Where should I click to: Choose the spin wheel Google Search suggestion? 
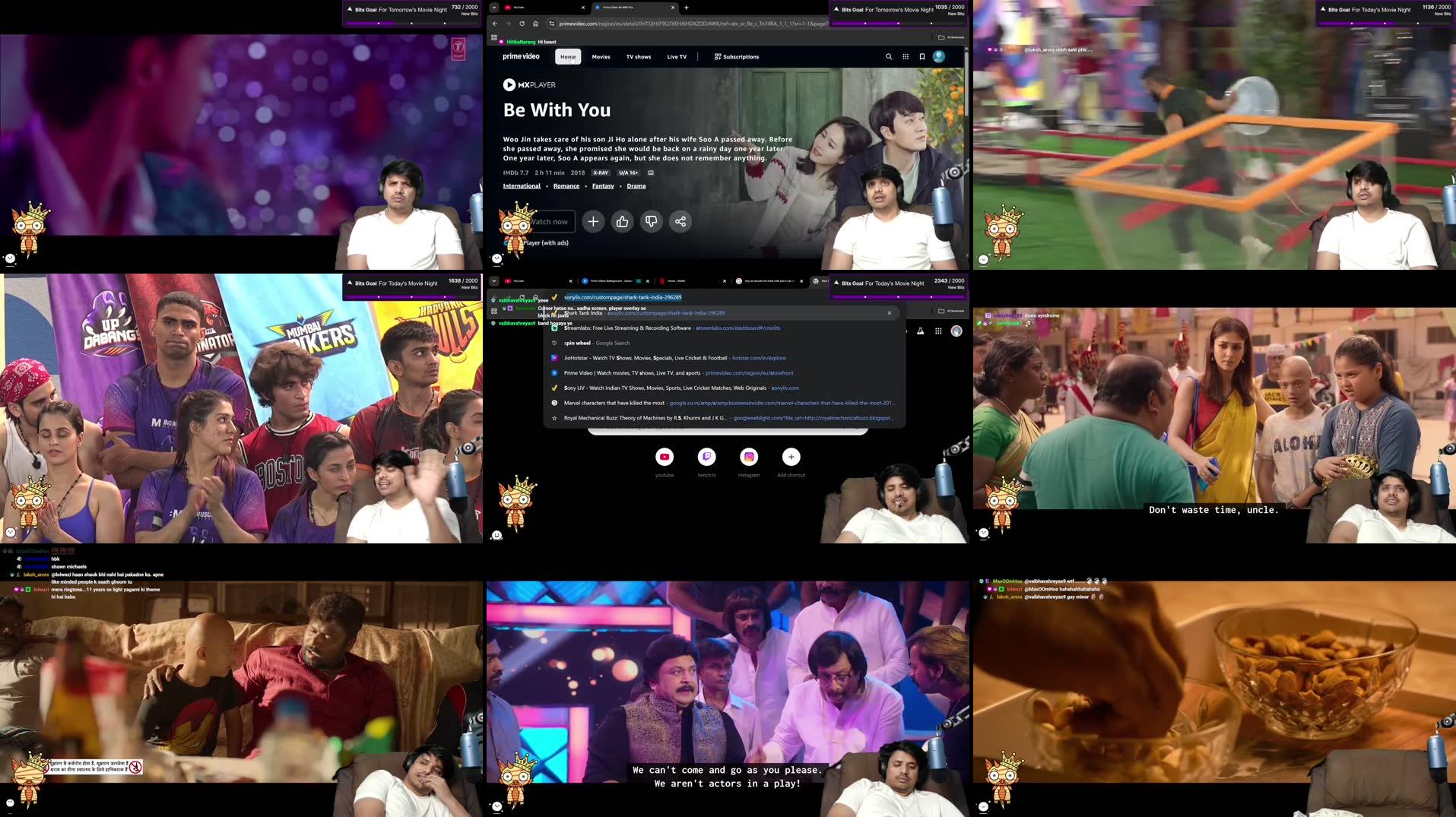point(725,343)
